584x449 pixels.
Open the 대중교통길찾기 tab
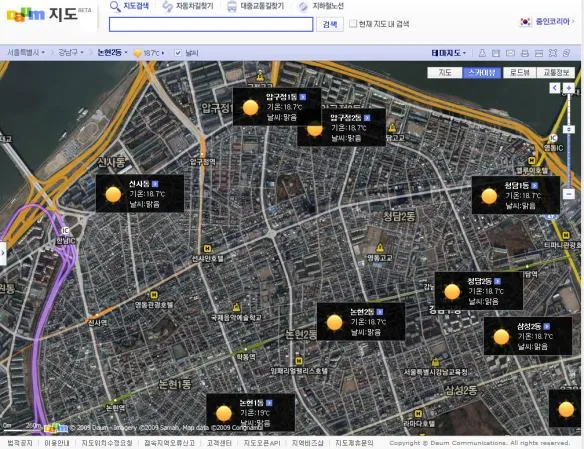256,6
